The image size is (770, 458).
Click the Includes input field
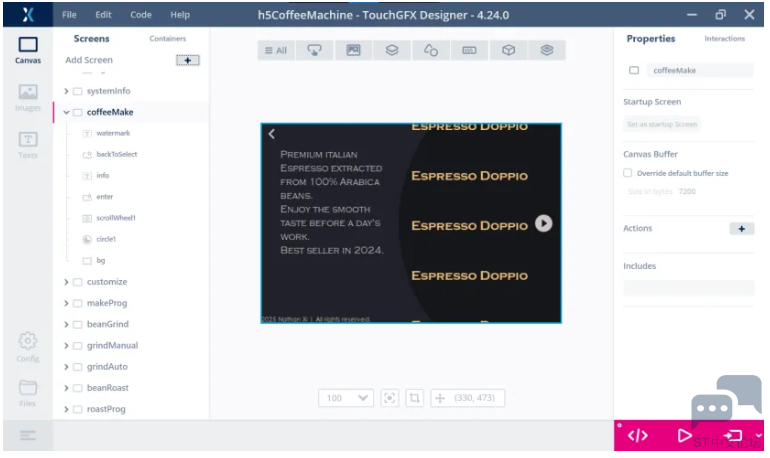[688, 288]
